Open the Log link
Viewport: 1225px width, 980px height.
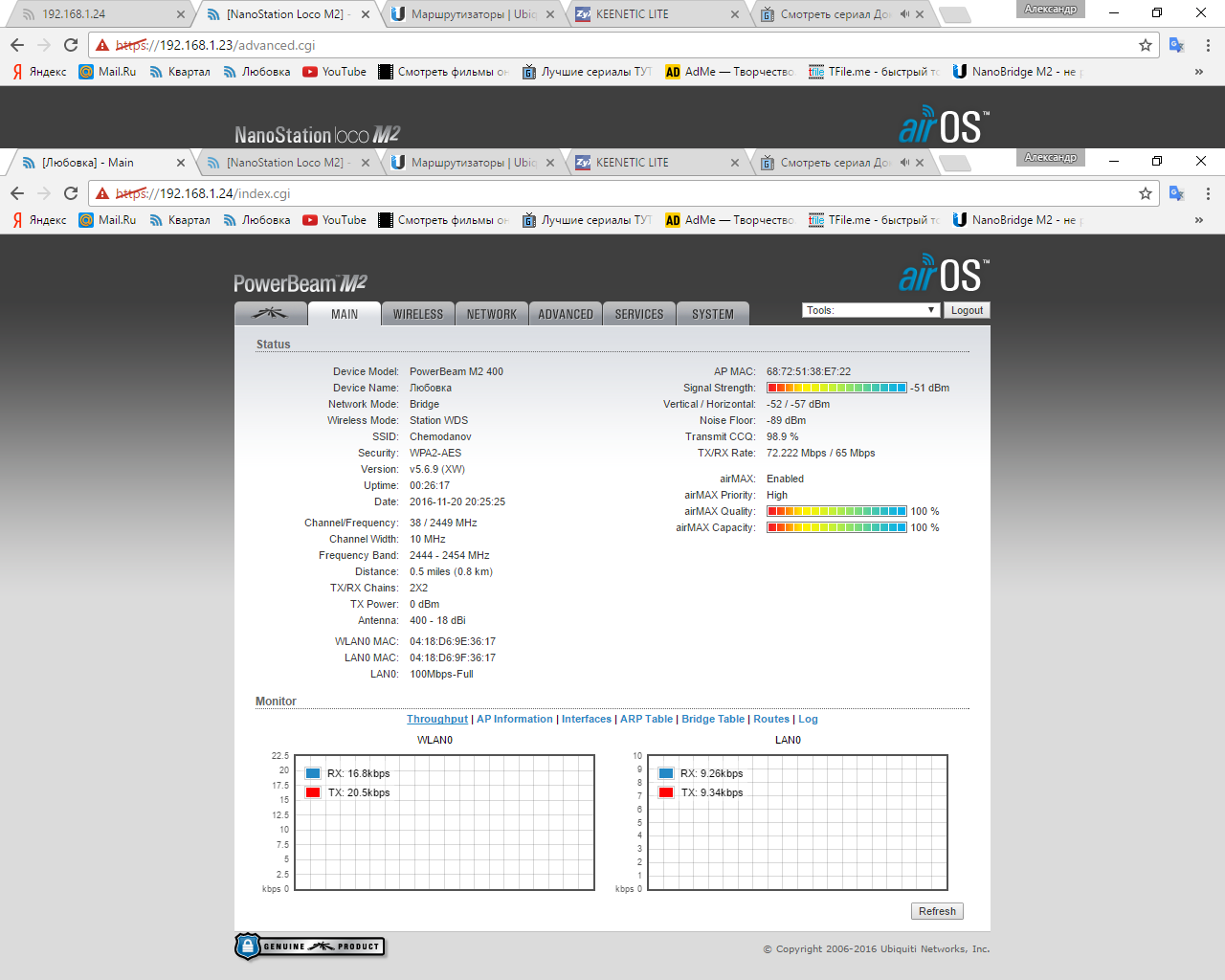coord(808,719)
